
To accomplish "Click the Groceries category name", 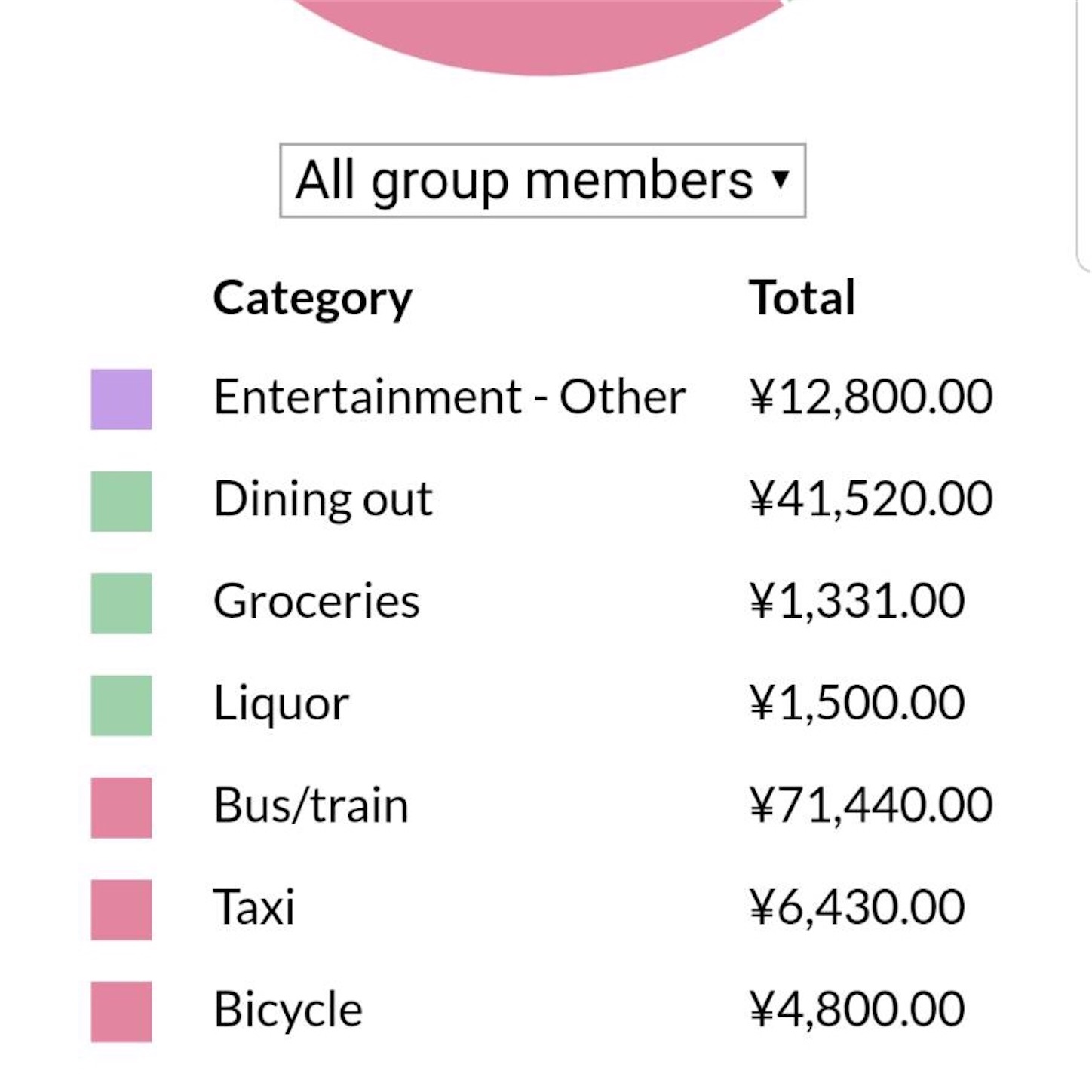I will coord(316,601).
